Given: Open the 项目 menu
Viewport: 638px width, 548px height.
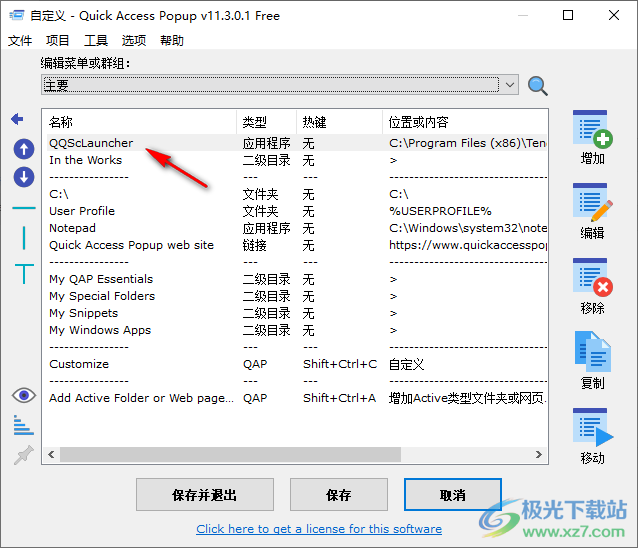Looking at the screenshot, I should pyautogui.click(x=57, y=40).
